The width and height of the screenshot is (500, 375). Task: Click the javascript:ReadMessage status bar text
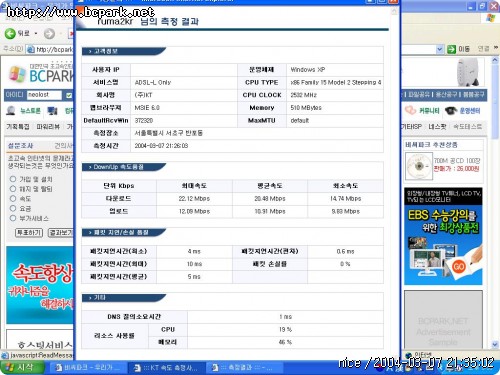point(41,355)
